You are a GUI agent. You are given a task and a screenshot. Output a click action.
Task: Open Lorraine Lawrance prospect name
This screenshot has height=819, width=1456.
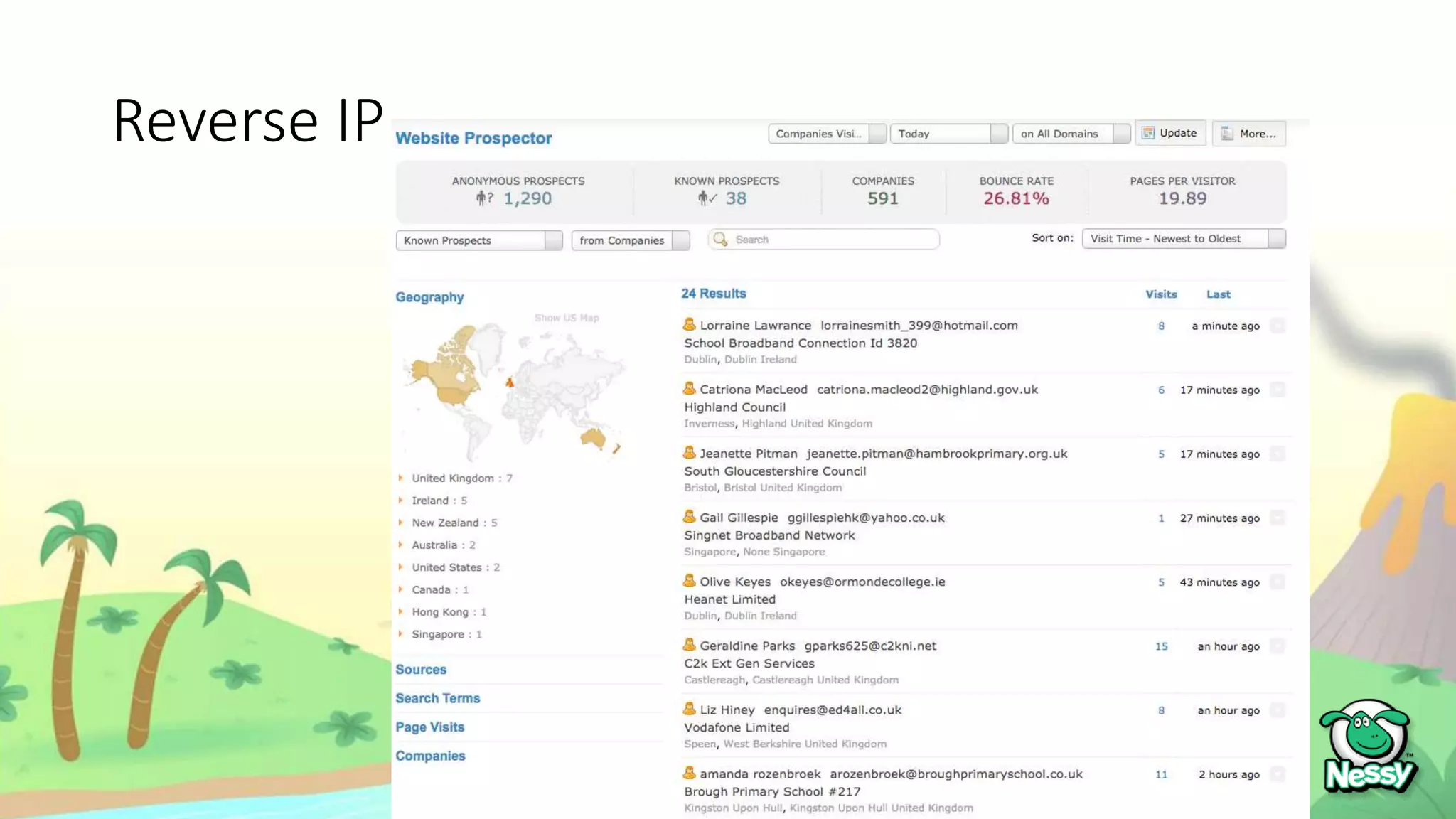click(755, 326)
